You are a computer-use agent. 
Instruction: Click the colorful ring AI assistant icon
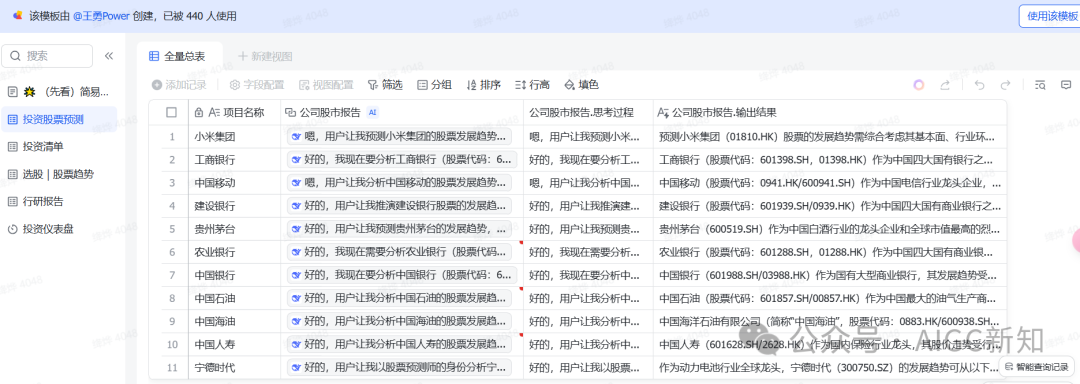[919, 85]
